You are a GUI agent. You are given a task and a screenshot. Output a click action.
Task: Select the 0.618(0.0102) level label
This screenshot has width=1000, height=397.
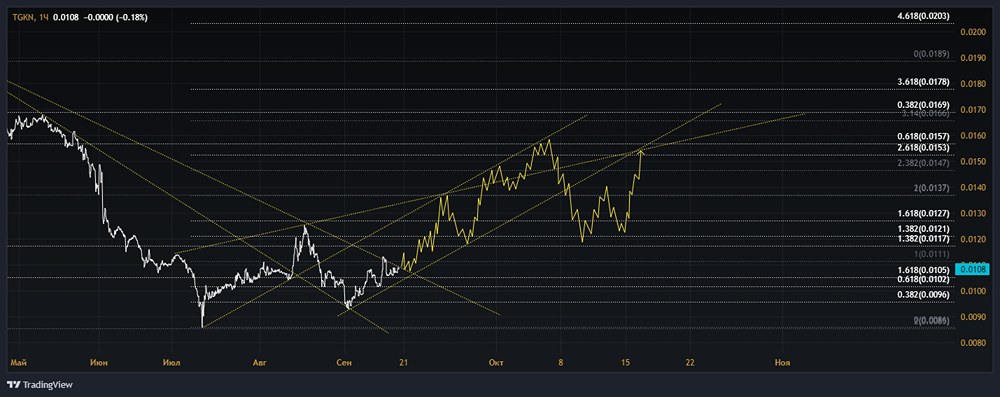923,280
